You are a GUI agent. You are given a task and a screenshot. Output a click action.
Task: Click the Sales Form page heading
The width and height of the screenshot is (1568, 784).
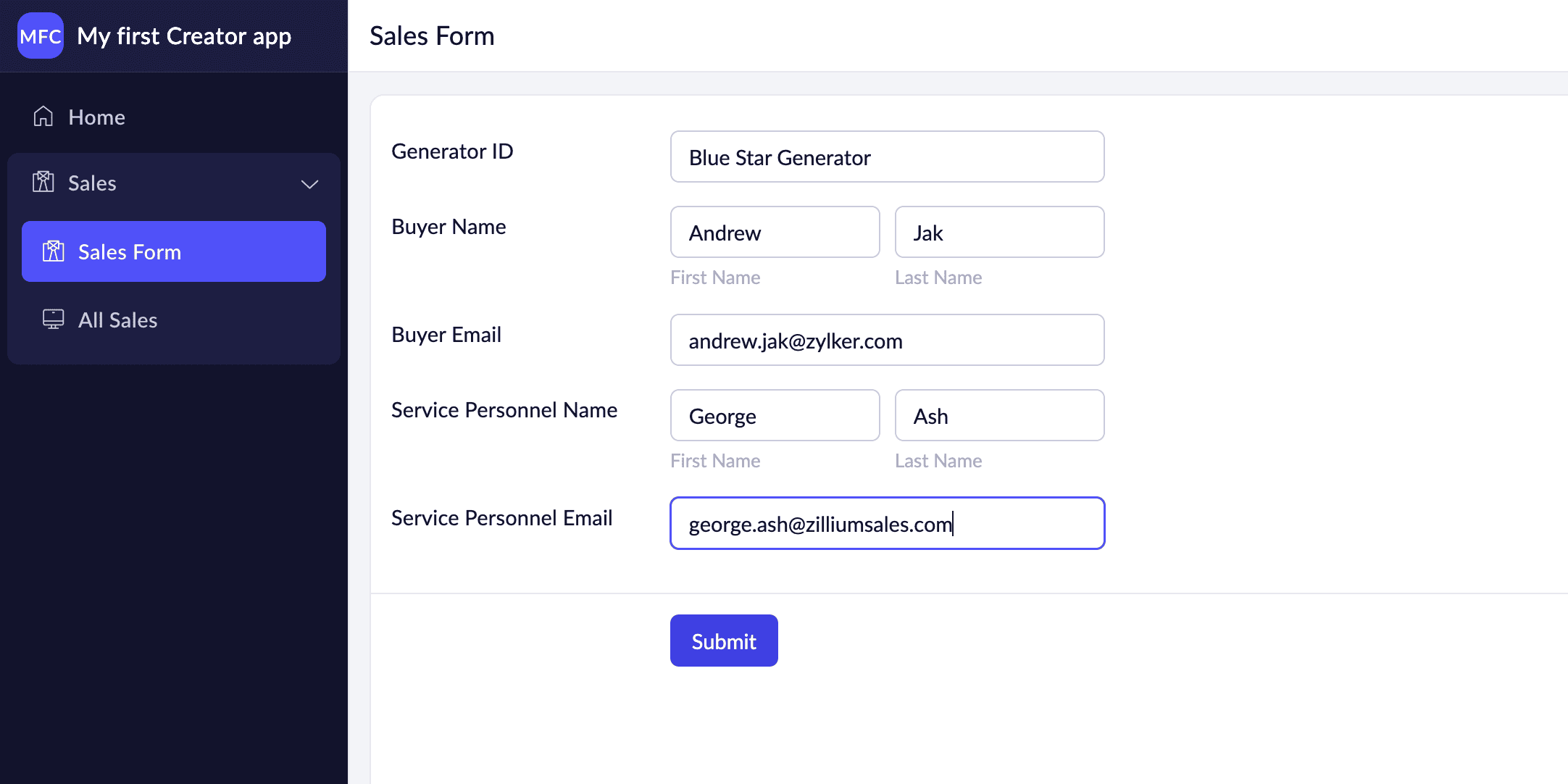coord(432,36)
